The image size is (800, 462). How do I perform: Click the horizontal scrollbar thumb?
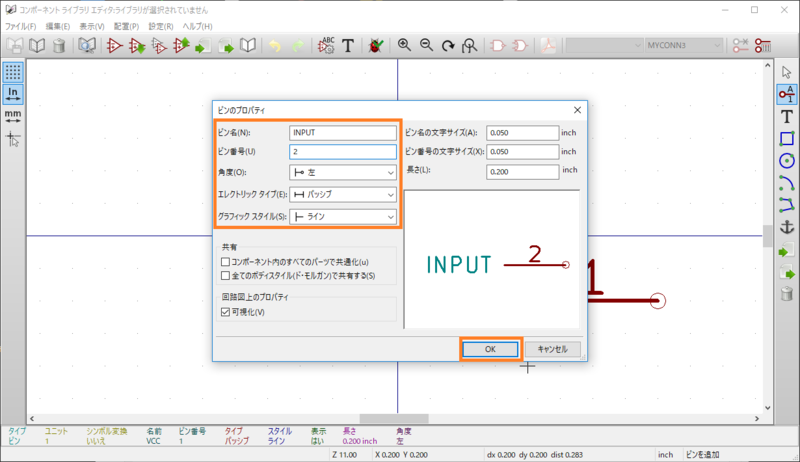click(x=394, y=419)
